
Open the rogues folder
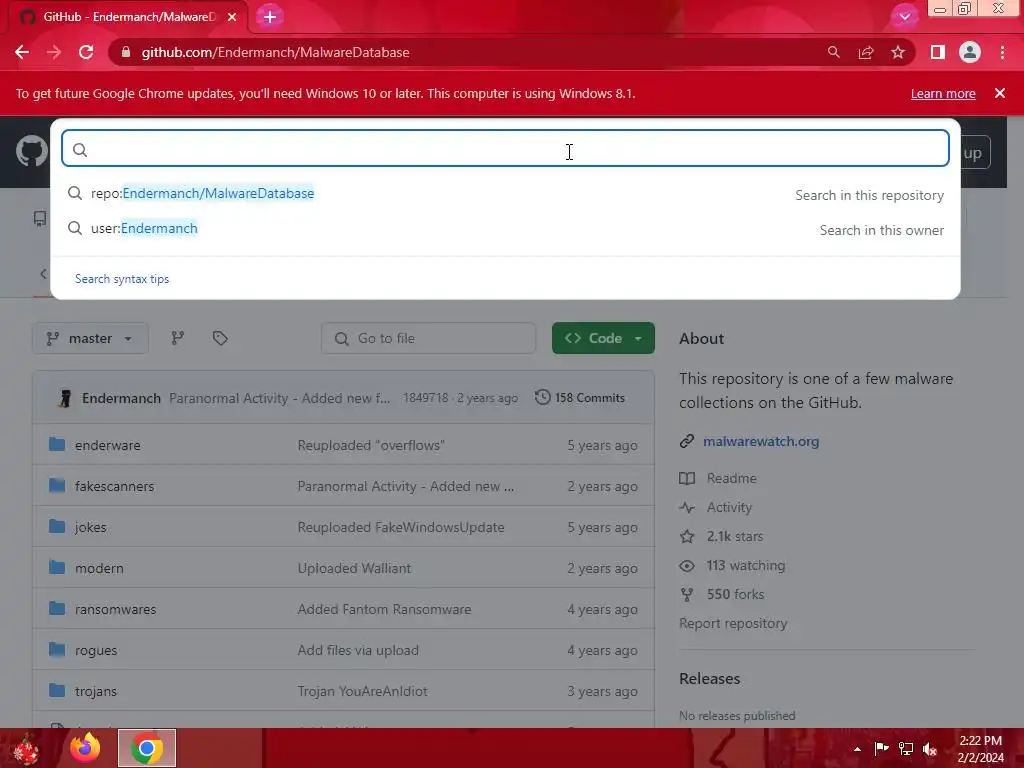tap(96, 650)
